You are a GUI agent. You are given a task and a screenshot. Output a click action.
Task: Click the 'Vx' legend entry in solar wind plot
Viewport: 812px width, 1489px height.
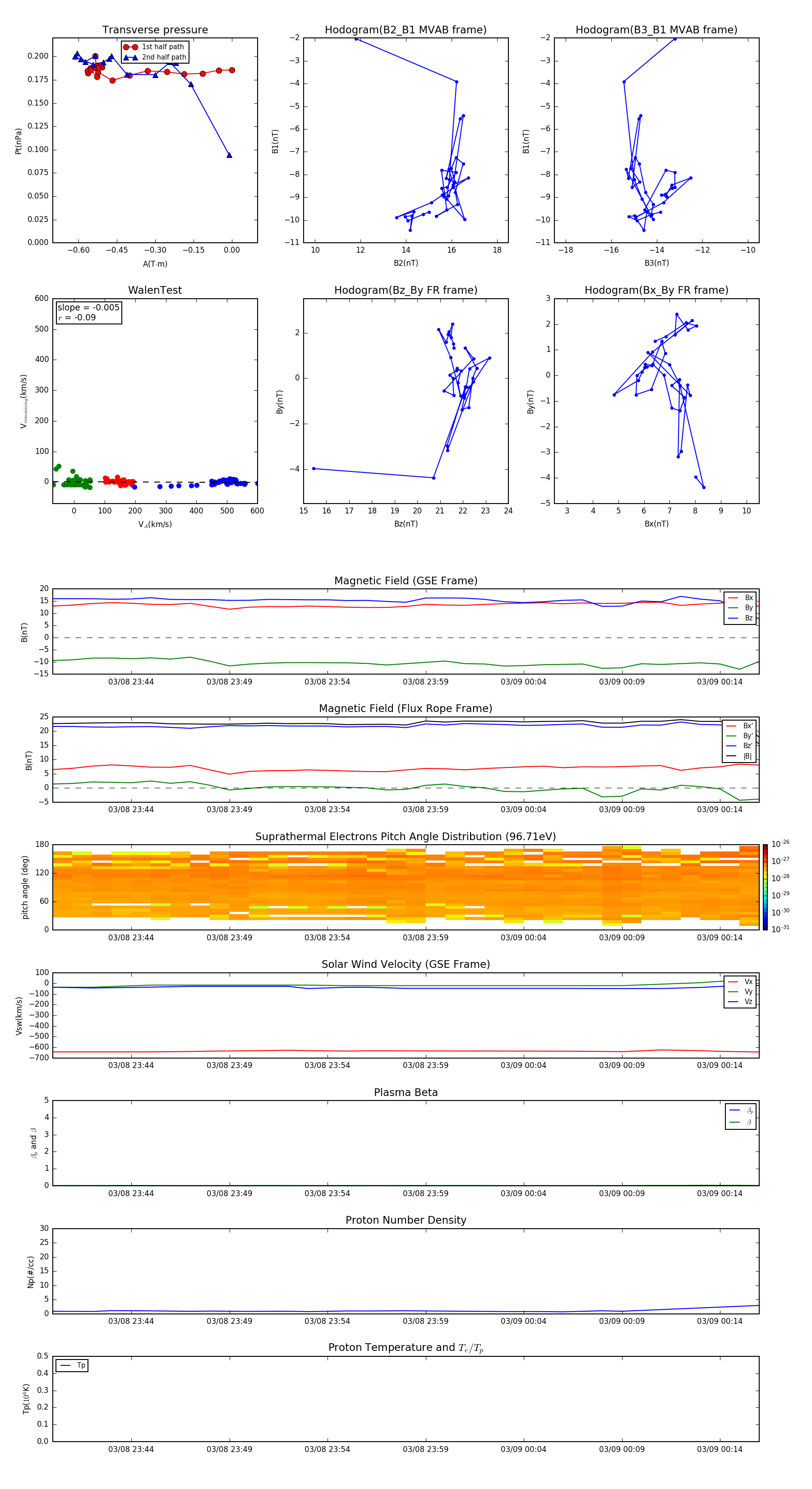[740, 981]
